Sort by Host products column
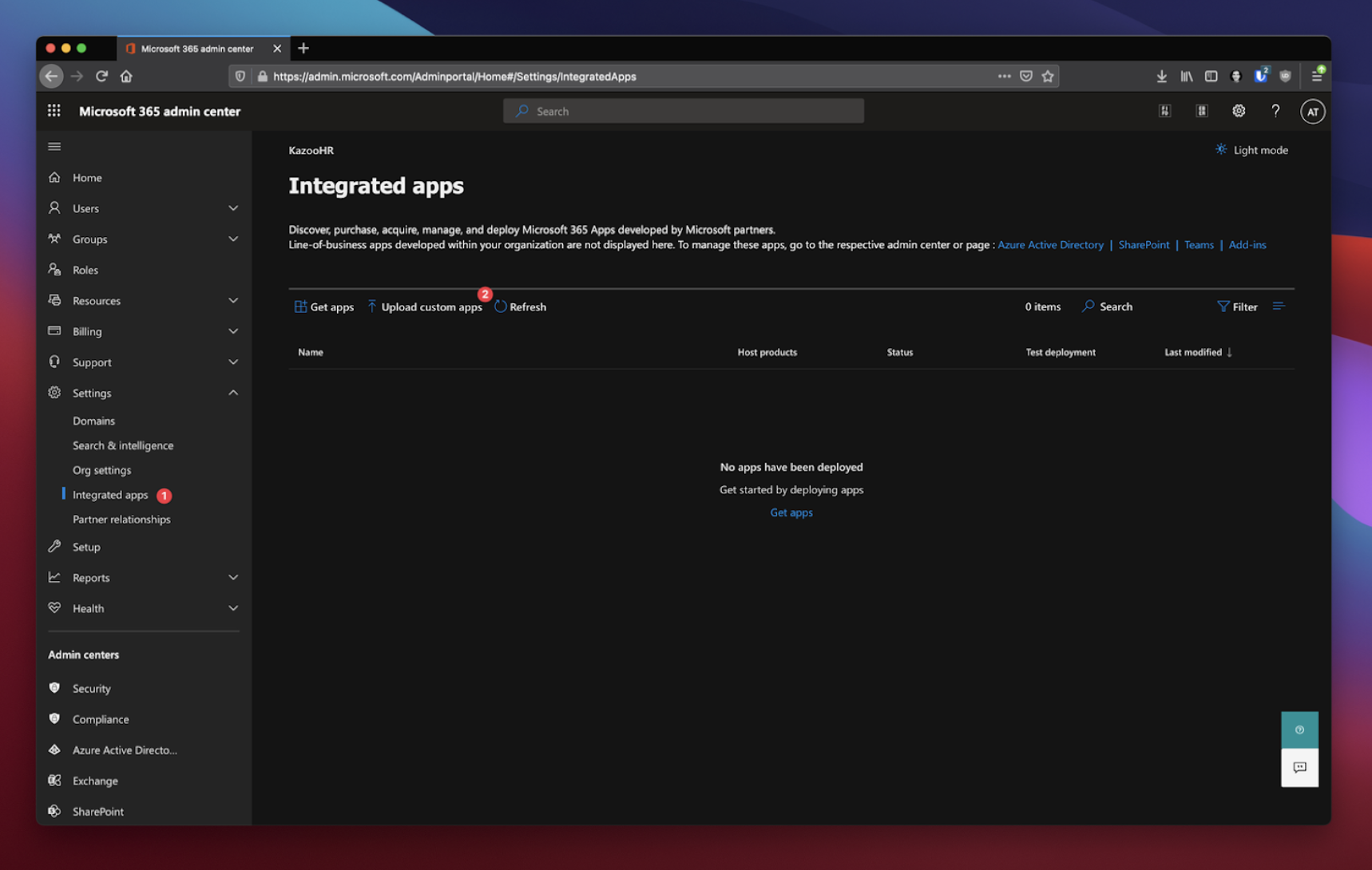 [767, 352]
